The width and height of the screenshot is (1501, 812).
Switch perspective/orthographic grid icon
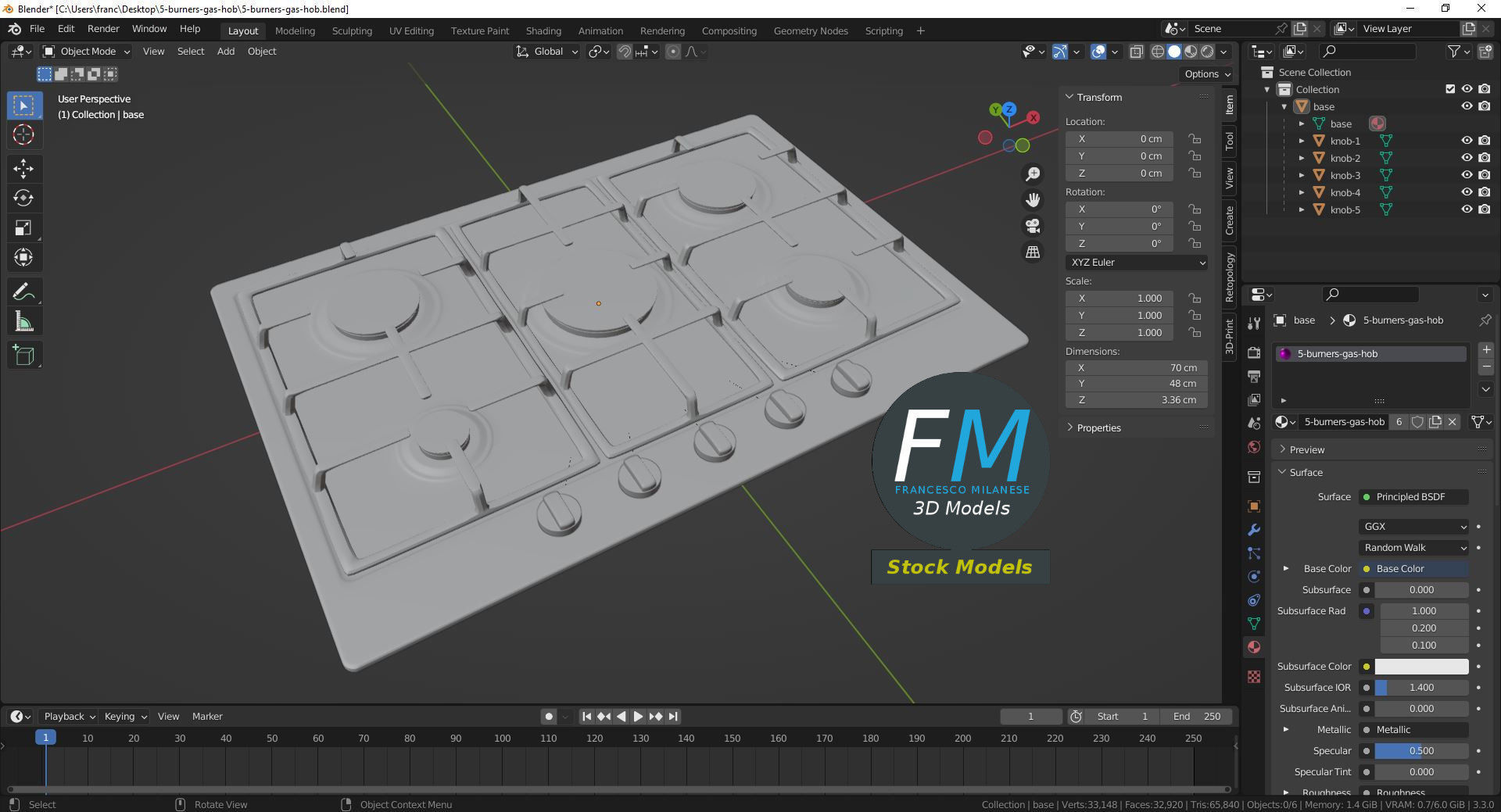1033,252
